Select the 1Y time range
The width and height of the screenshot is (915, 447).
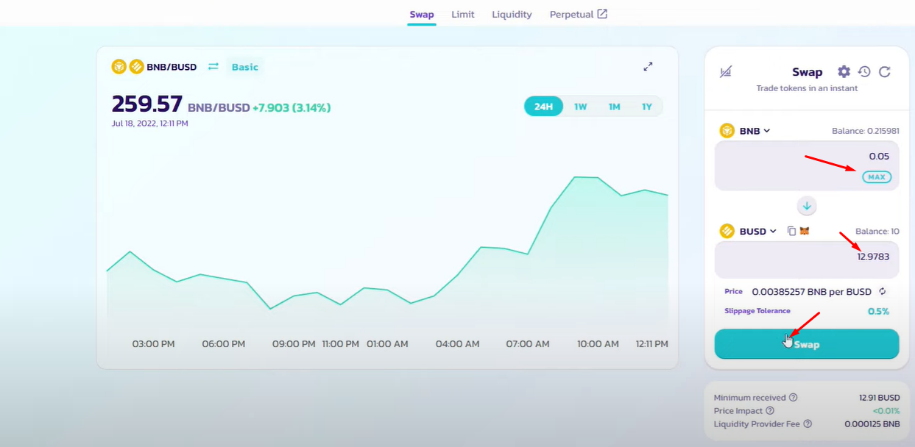tap(647, 107)
